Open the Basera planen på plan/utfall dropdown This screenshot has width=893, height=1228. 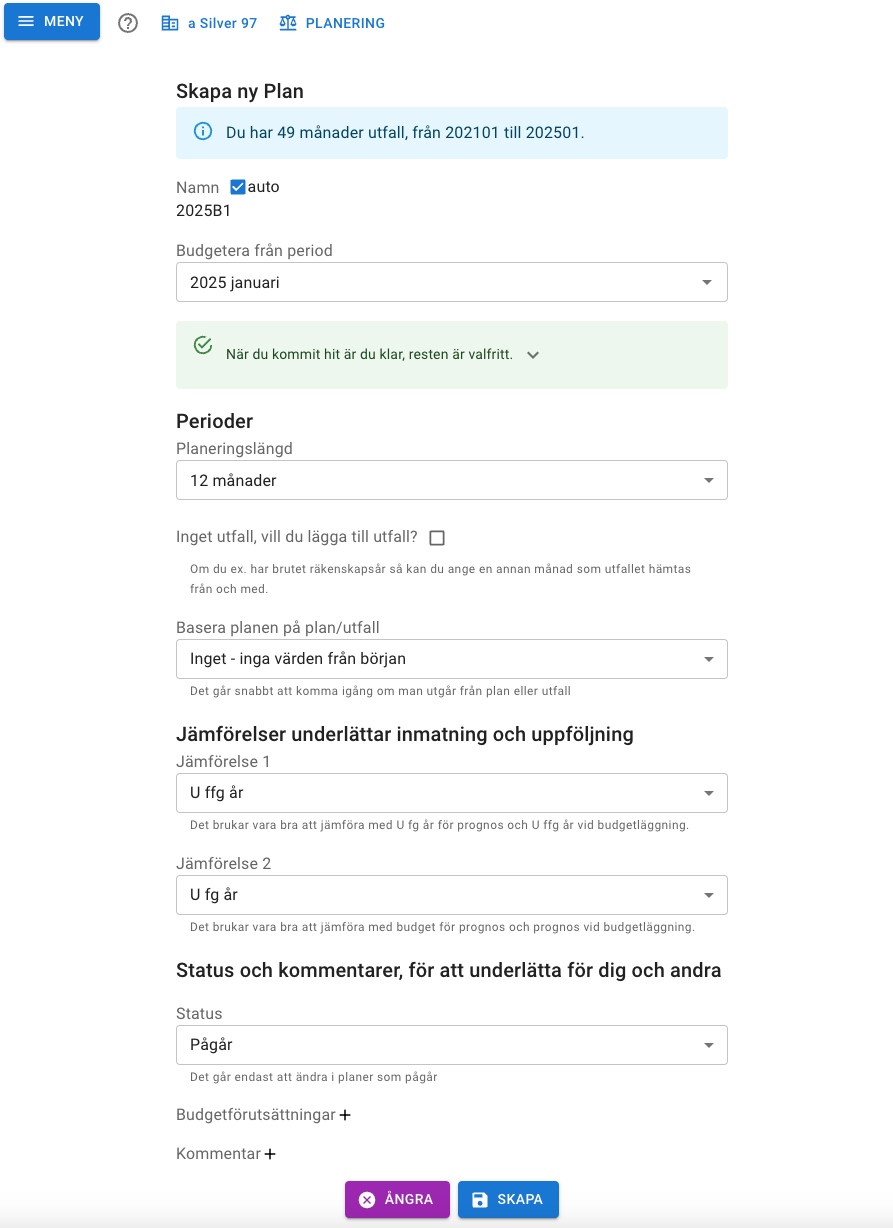(x=452, y=659)
